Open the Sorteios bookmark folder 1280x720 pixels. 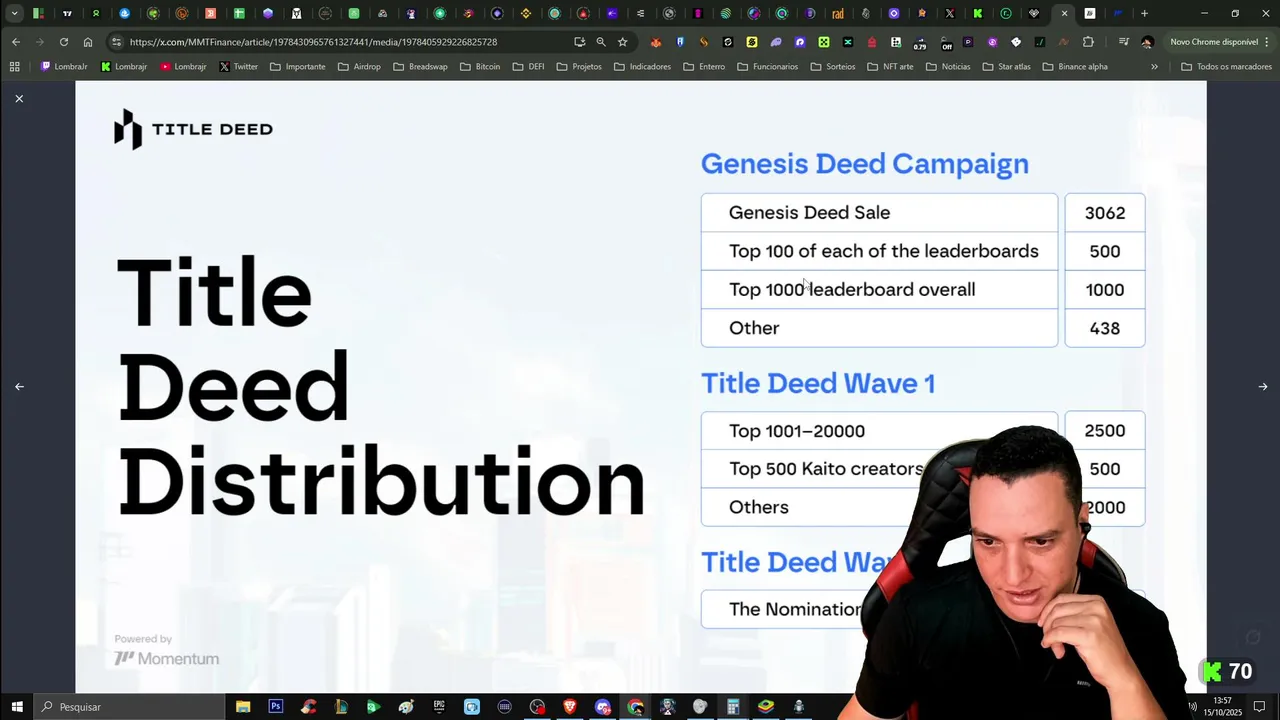click(x=833, y=66)
